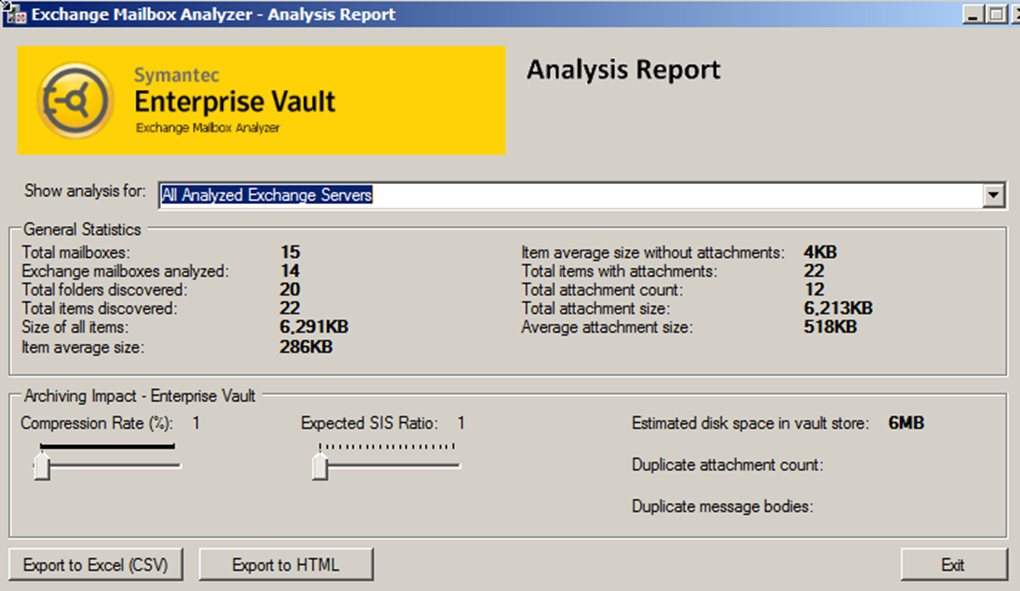Viewport: 1020px width, 591px height.
Task: Click the Expected SIS Ratio slider thumb
Action: click(319, 466)
